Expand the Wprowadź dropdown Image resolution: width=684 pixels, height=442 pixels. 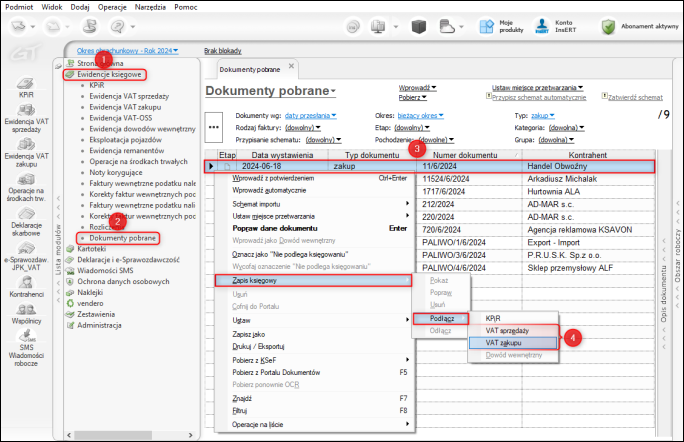pyautogui.click(x=415, y=88)
